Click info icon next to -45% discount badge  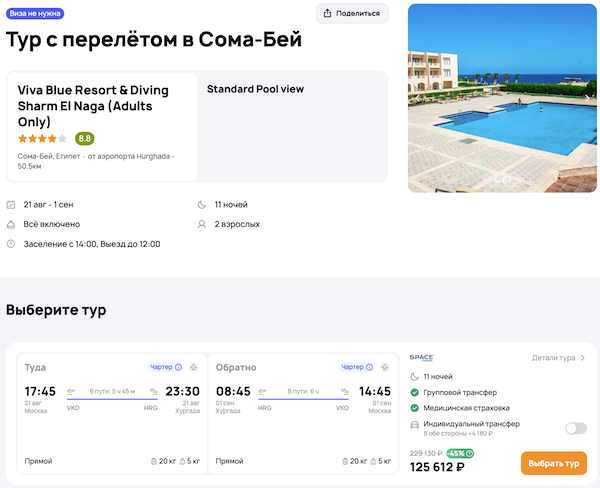pyautogui.click(x=470, y=453)
